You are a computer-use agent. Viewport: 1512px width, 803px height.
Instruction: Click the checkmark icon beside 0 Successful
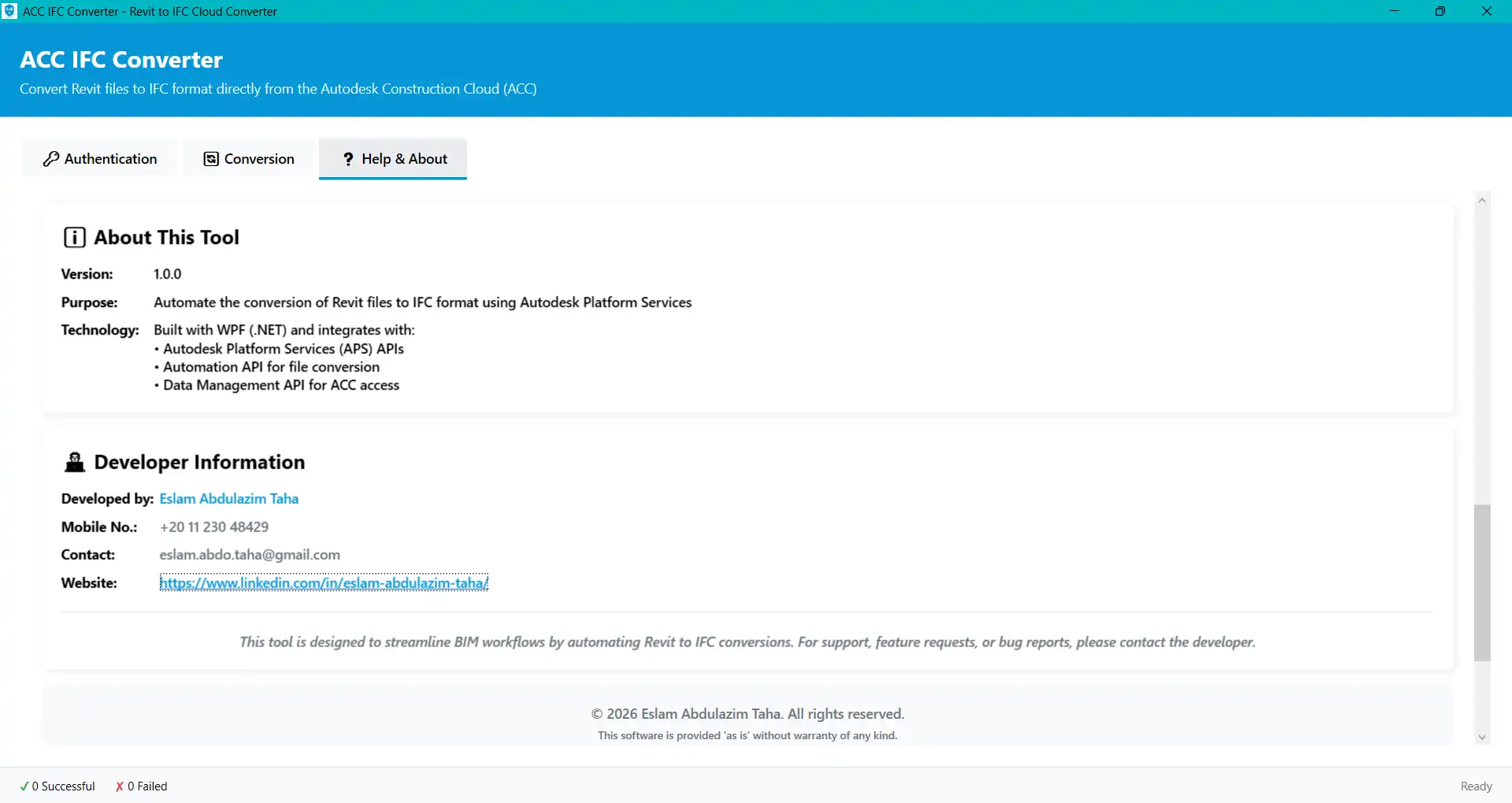(x=23, y=785)
